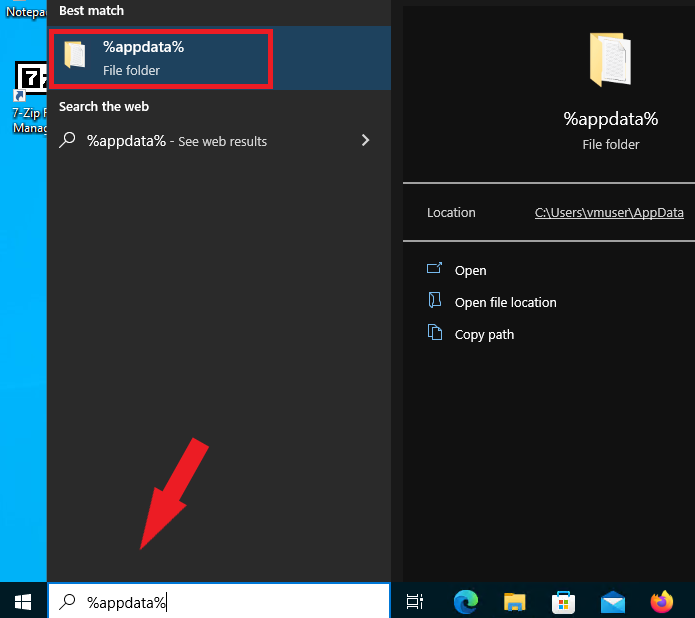Viewport: 695px width, 618px height.
Task: Click the Copy path icon
Action: tap(435, 332)
